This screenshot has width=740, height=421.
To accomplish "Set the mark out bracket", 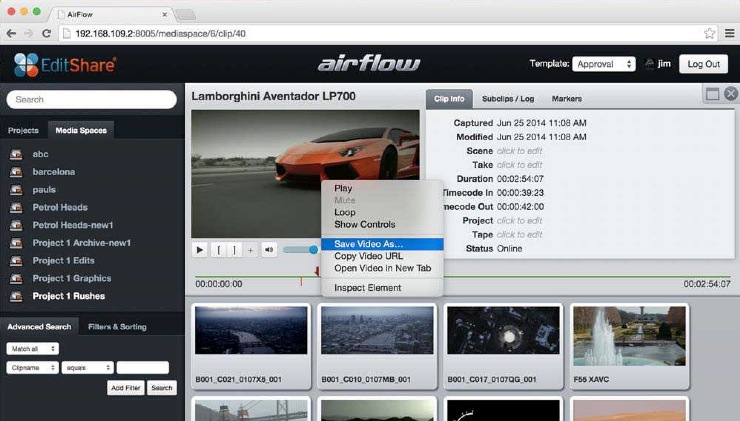I will (234, 250).
